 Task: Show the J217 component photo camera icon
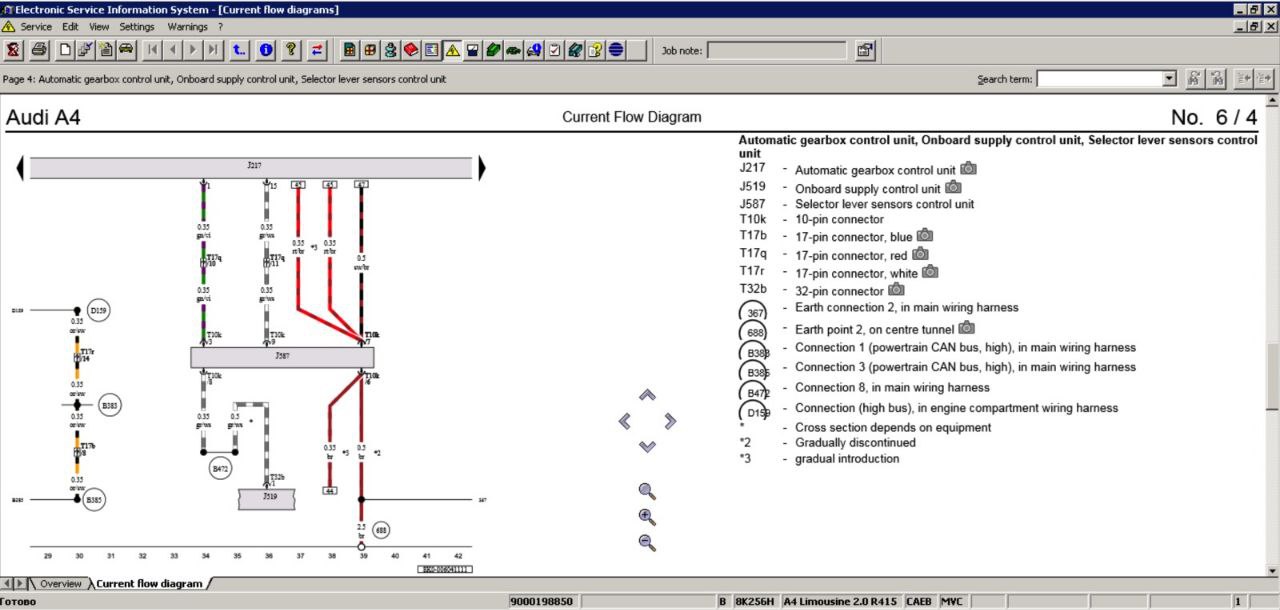tap(968, 169)
